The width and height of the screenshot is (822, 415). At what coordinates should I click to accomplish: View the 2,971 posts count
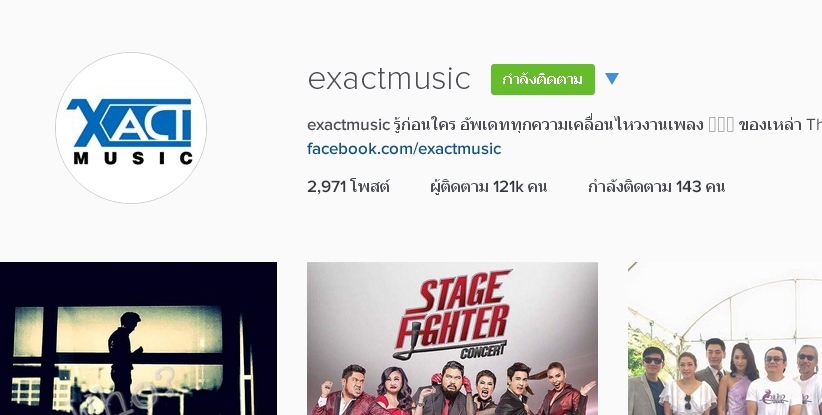click(348, 187)
